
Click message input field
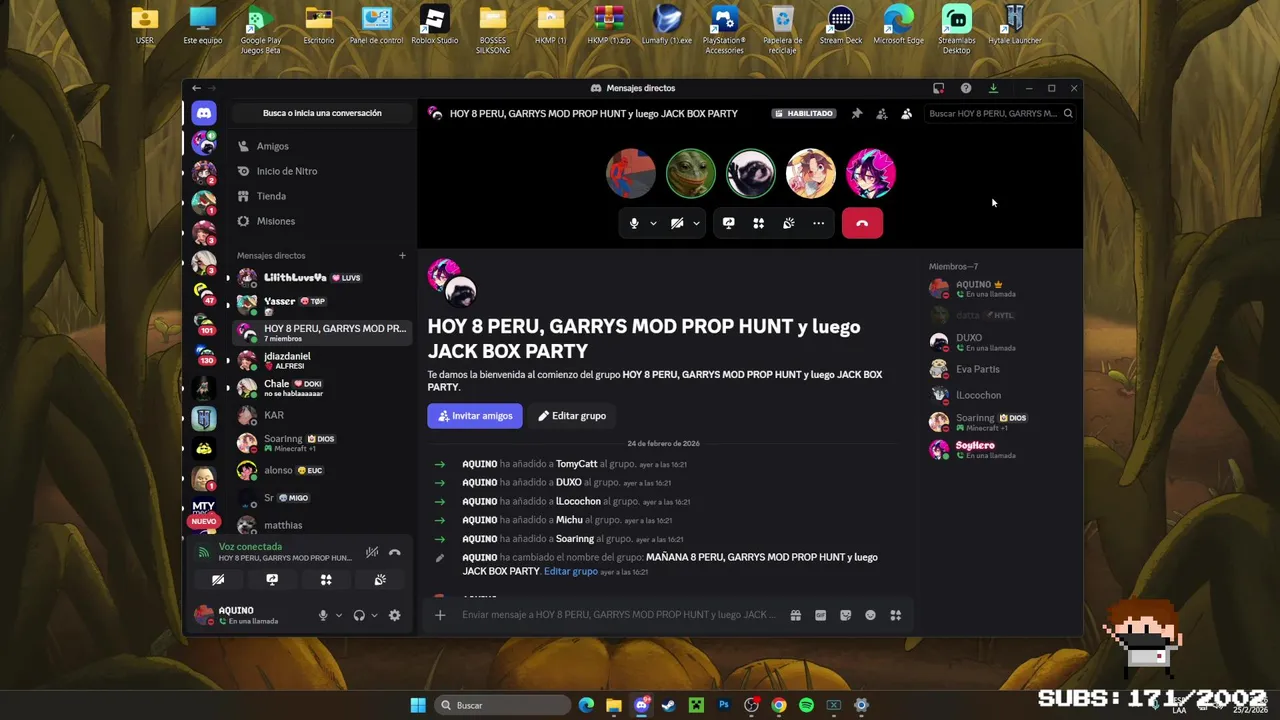coord(618,615)
